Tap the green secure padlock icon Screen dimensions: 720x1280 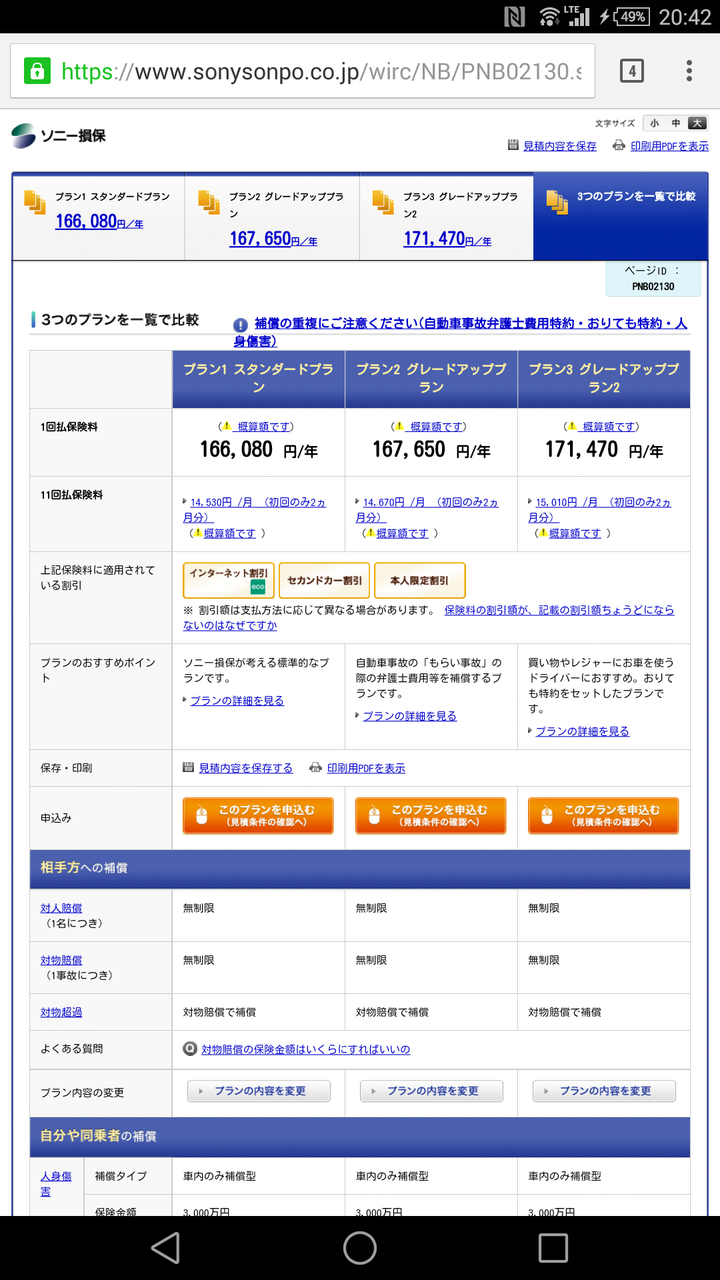[x=37, y=71]
